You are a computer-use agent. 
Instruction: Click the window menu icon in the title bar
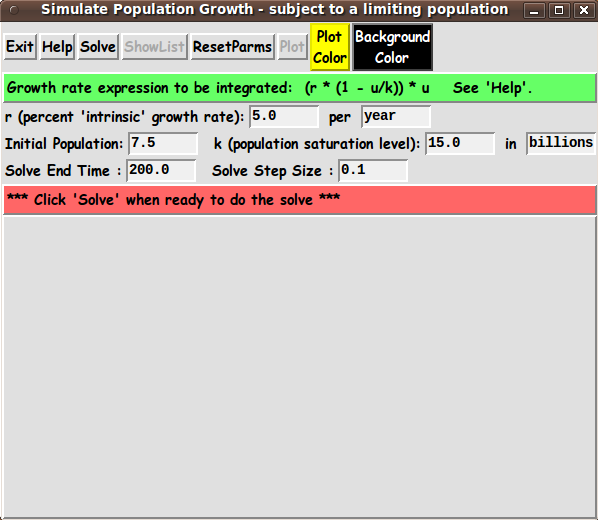pyautogui.click(x=14, y=10)
